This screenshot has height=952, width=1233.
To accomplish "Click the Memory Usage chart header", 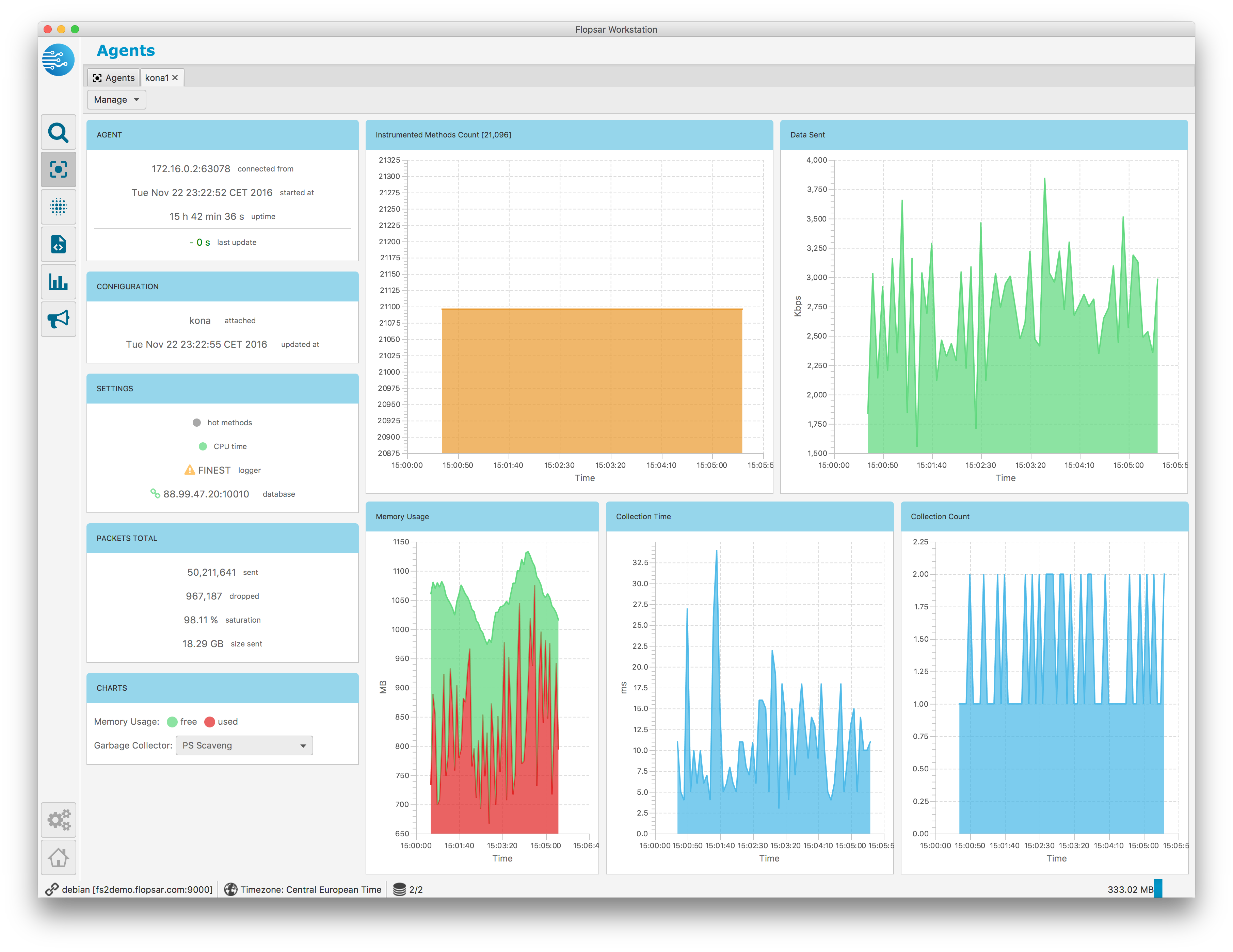I will point(482,516).
